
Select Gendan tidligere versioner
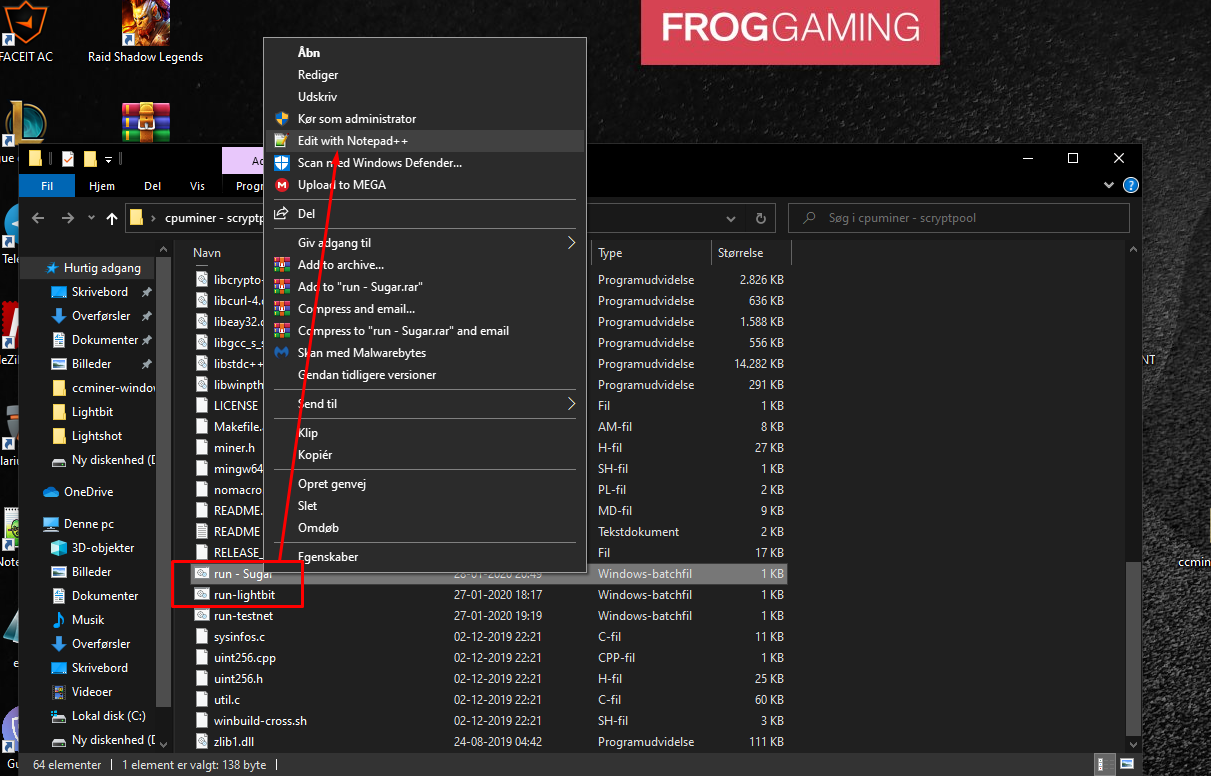pyautogui.click(x=367, y=375)
